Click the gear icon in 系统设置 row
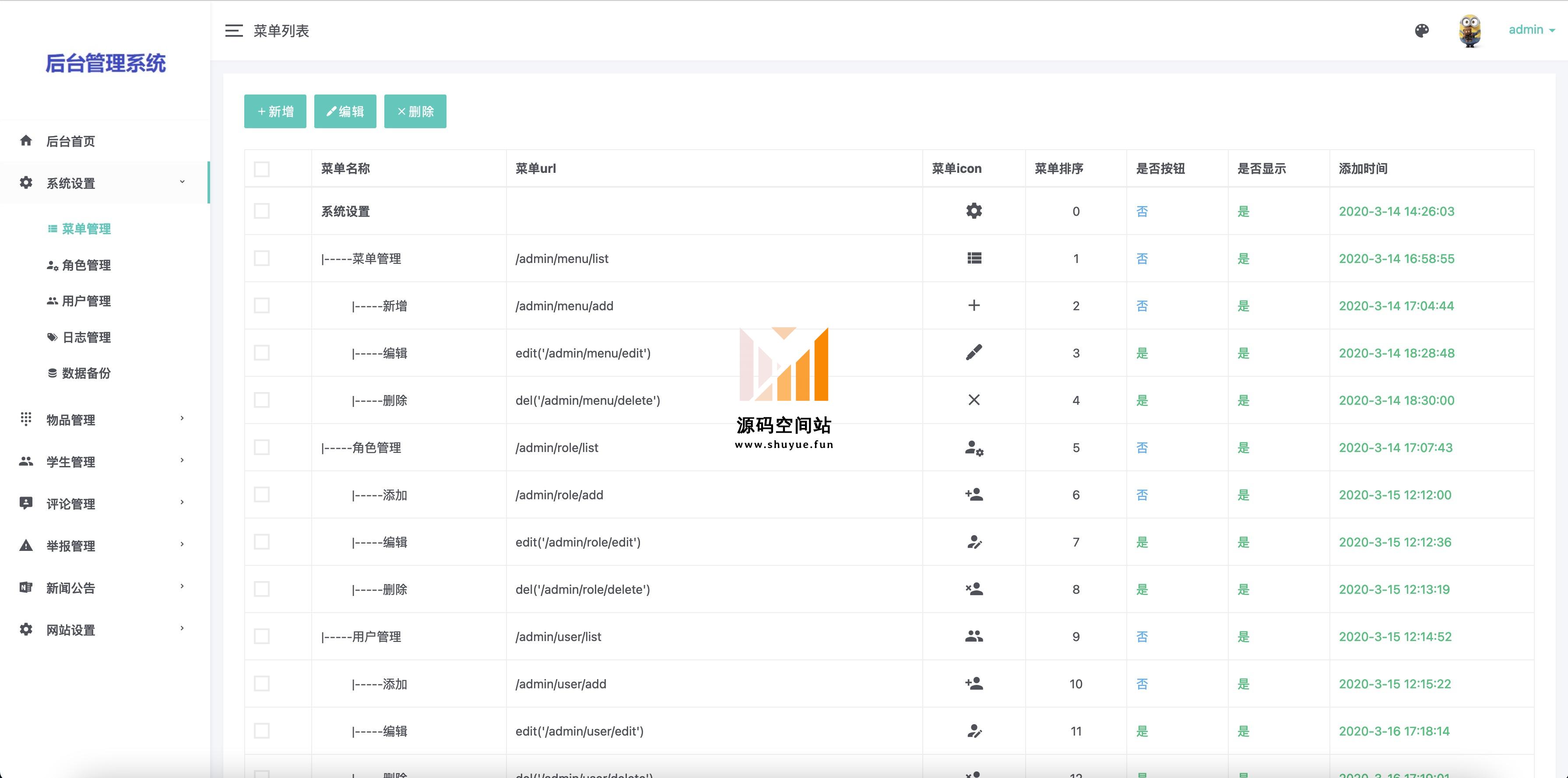The height and width of the screenshot is (778, 1568). (974, 211)
